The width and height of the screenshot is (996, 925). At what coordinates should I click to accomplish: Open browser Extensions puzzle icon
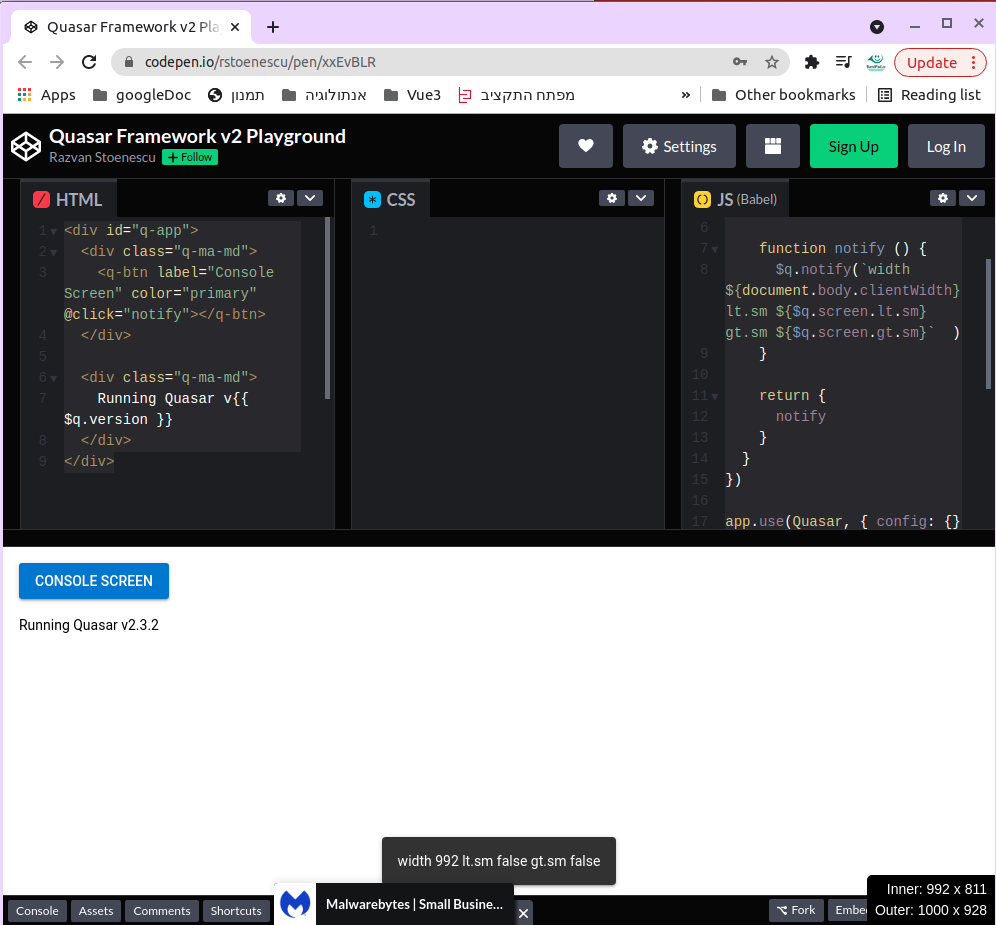coord(812,62)
